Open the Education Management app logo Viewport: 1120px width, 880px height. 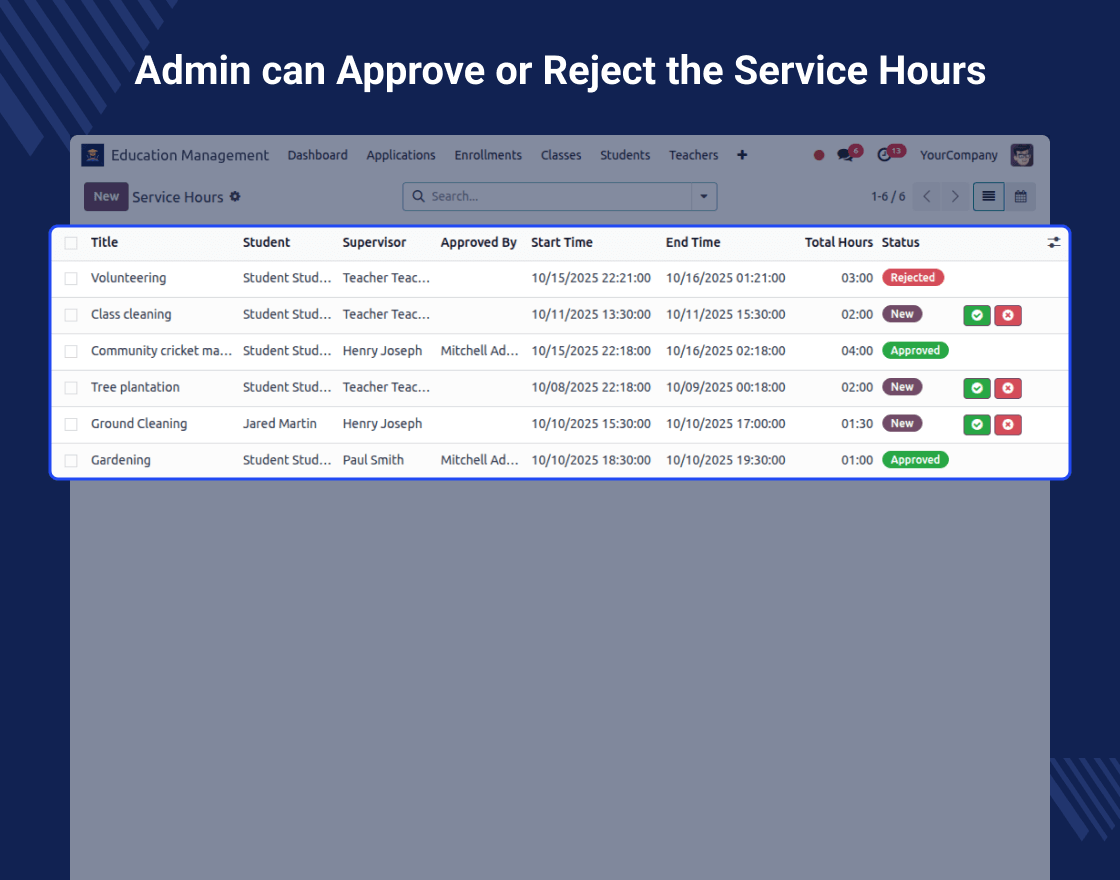(93, 155)
